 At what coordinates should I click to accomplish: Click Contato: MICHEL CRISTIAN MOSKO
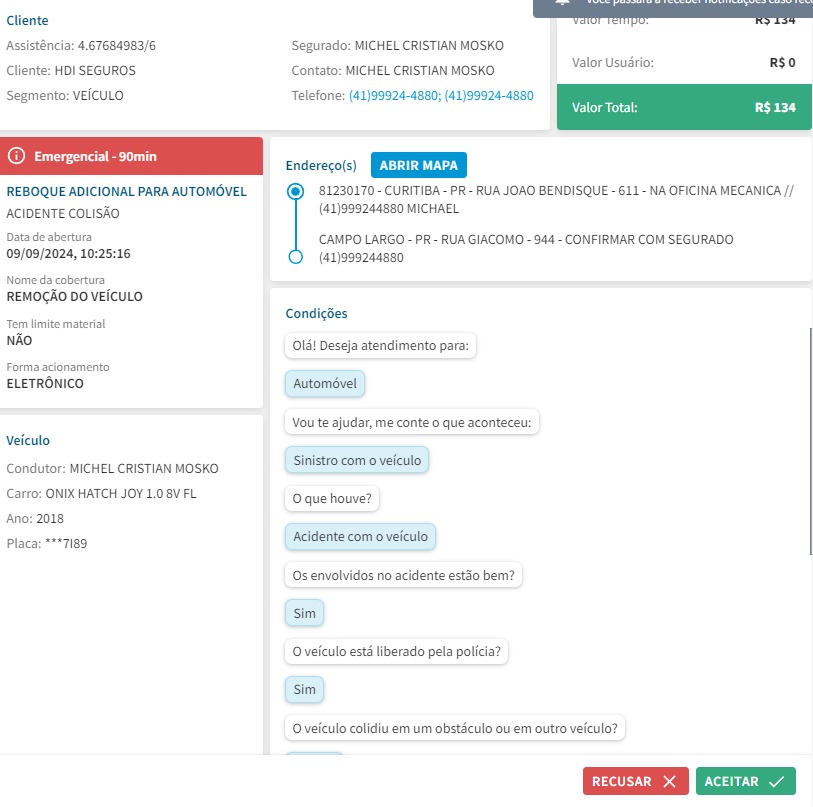coord(393,71)
